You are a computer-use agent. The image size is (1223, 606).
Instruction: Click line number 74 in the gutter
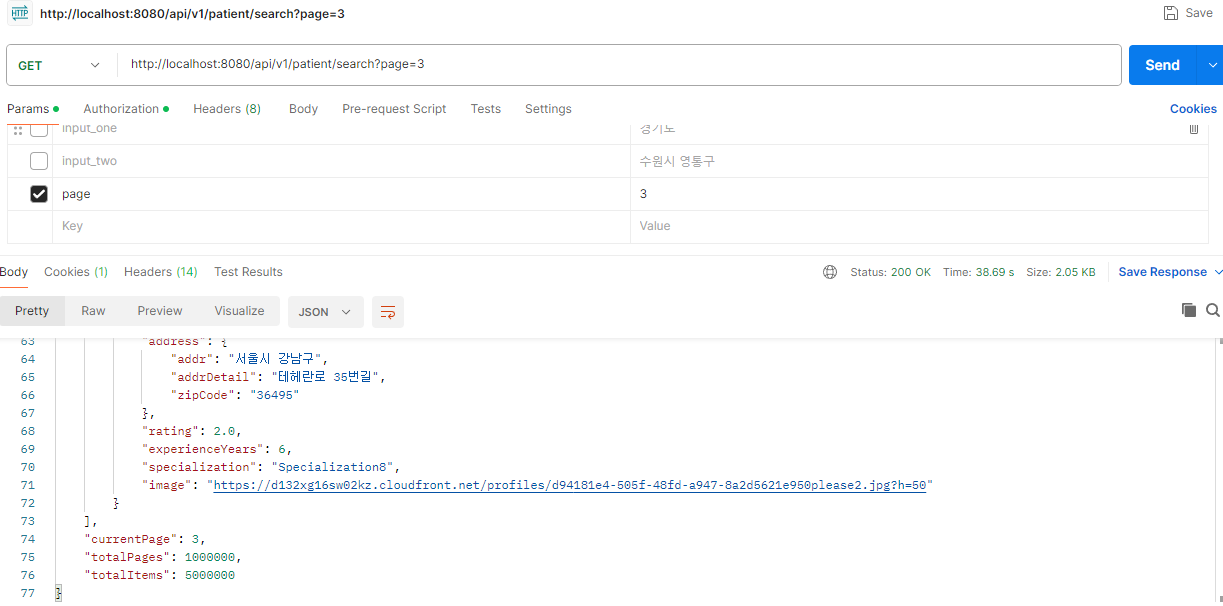[x=27, y=539]
